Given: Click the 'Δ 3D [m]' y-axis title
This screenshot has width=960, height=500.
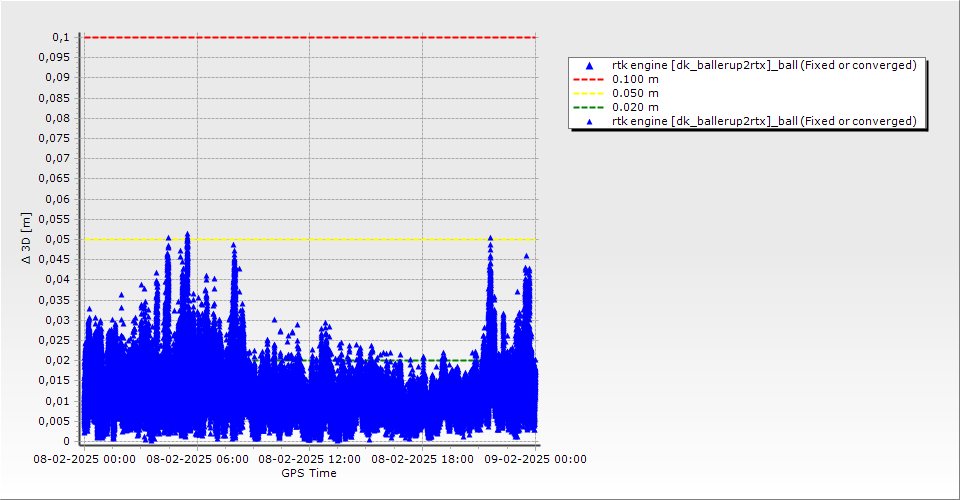Looking at the screenshot, I should click(x=26, y=238).
